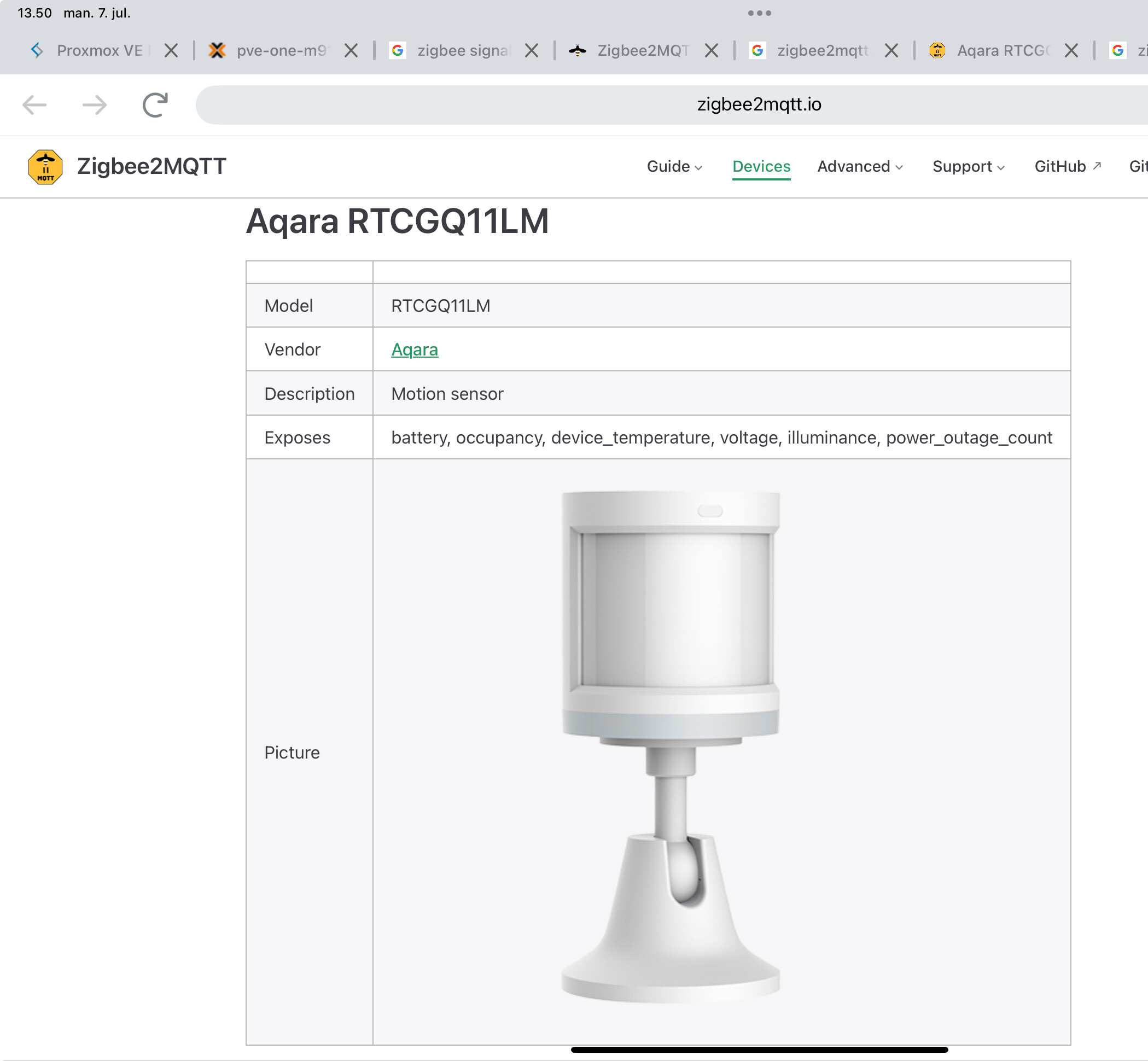Viewport: 1148px width, 1061px height.
Task: Expand the Guide dropdown menu
Action: [x=674, y=166]
